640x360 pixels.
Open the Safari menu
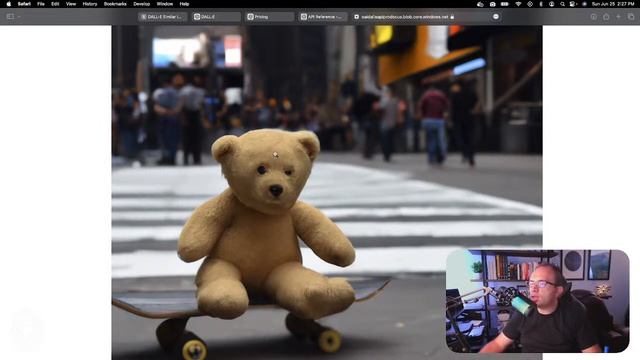[24, 4]
